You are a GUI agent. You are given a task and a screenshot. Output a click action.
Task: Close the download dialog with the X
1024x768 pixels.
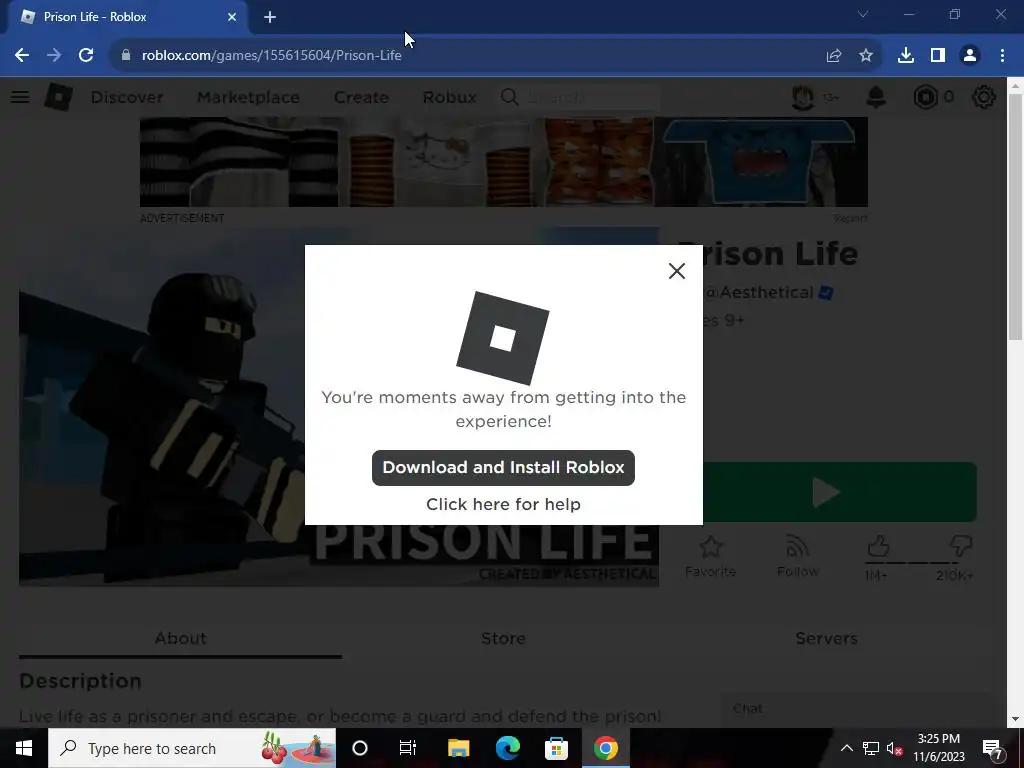click(x=677, y=271)
